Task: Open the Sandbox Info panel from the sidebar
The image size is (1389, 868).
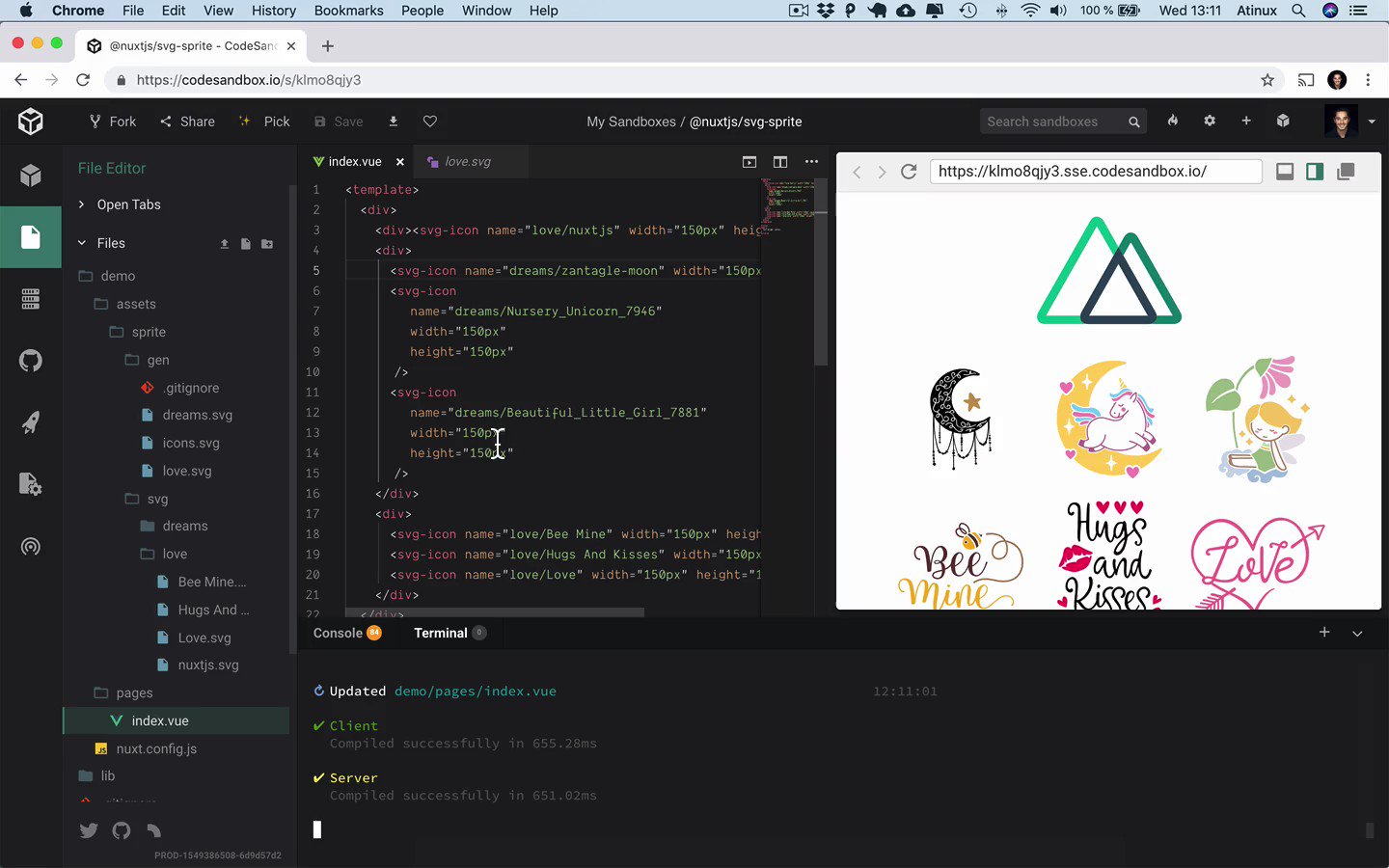Action: tap(30, 176)
